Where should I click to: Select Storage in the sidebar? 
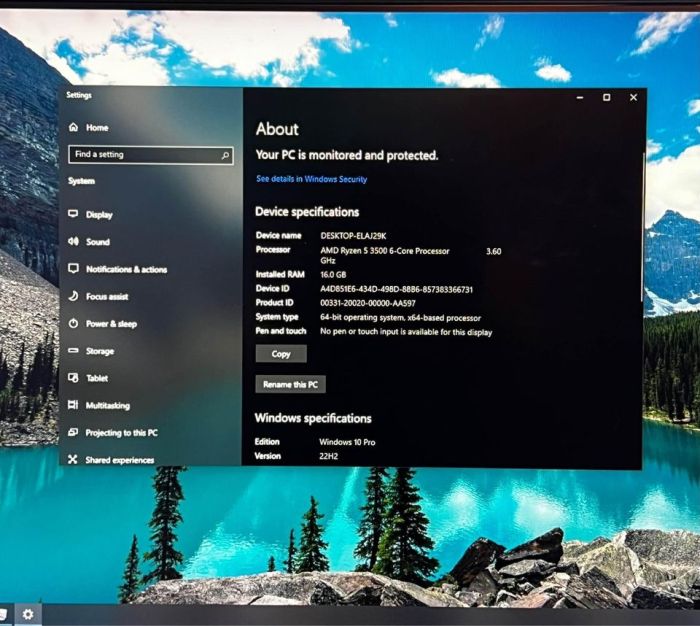tap(100, 351)
